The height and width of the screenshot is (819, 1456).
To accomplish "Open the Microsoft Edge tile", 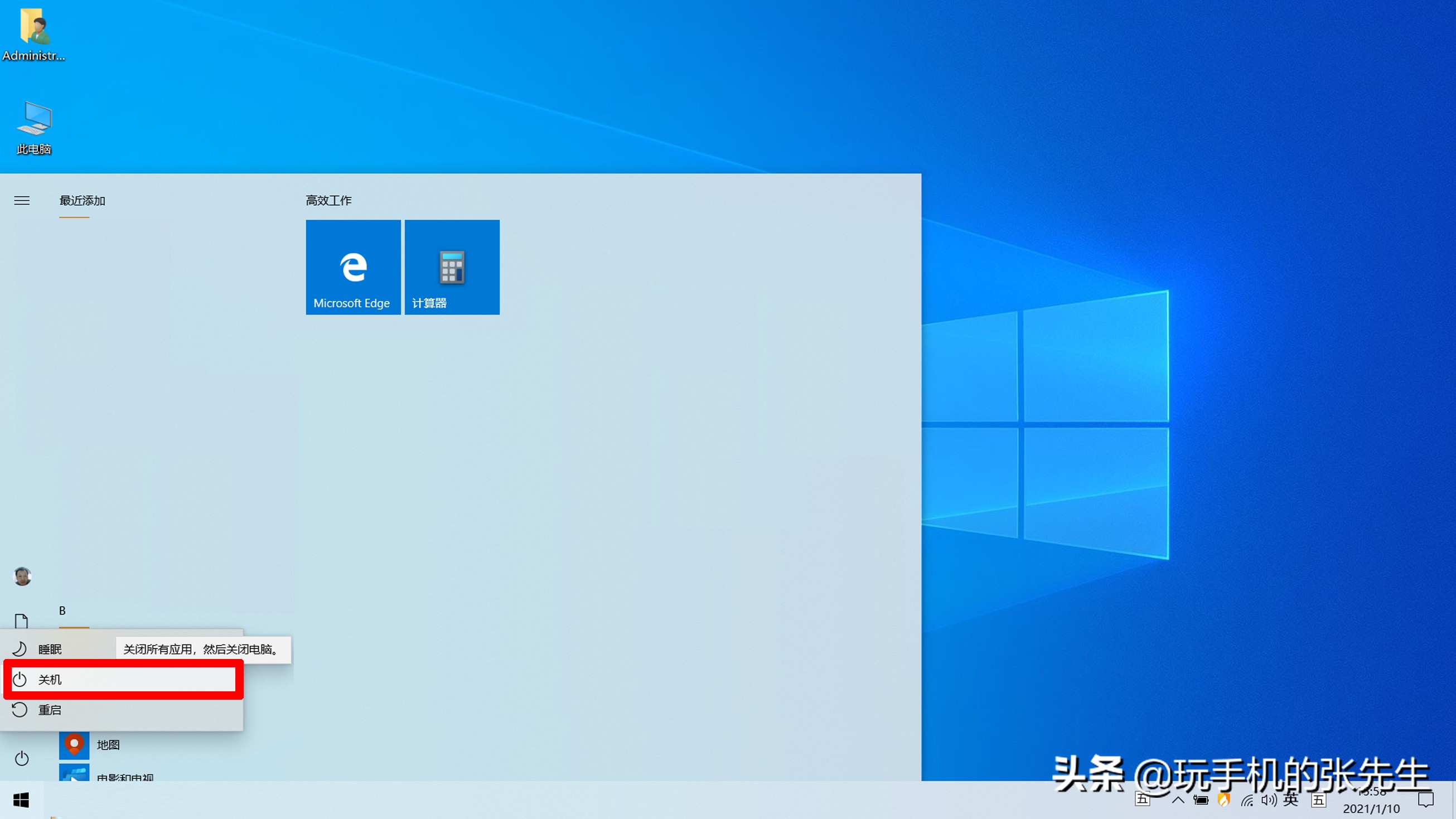I will 352,267.
